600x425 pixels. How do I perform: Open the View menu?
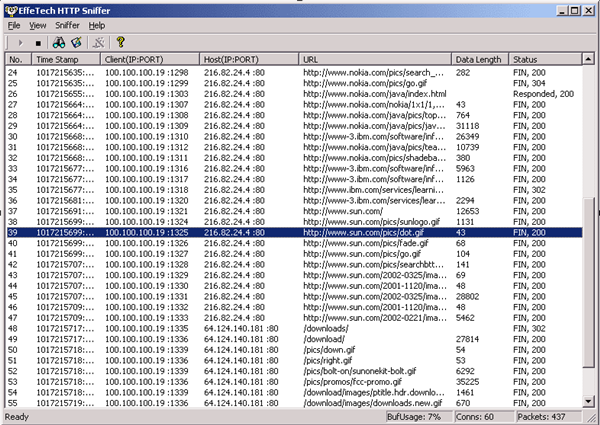pyautogui.click(x=38, y=26)
